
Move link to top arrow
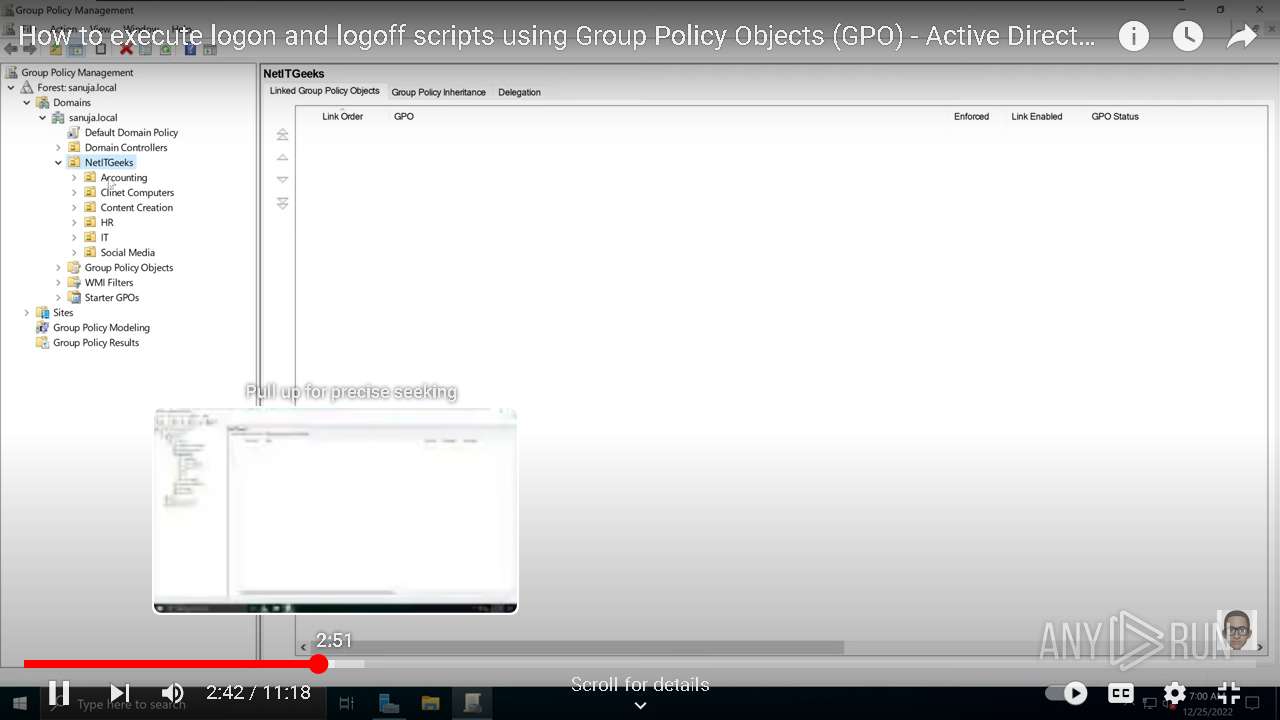[282, 135]
